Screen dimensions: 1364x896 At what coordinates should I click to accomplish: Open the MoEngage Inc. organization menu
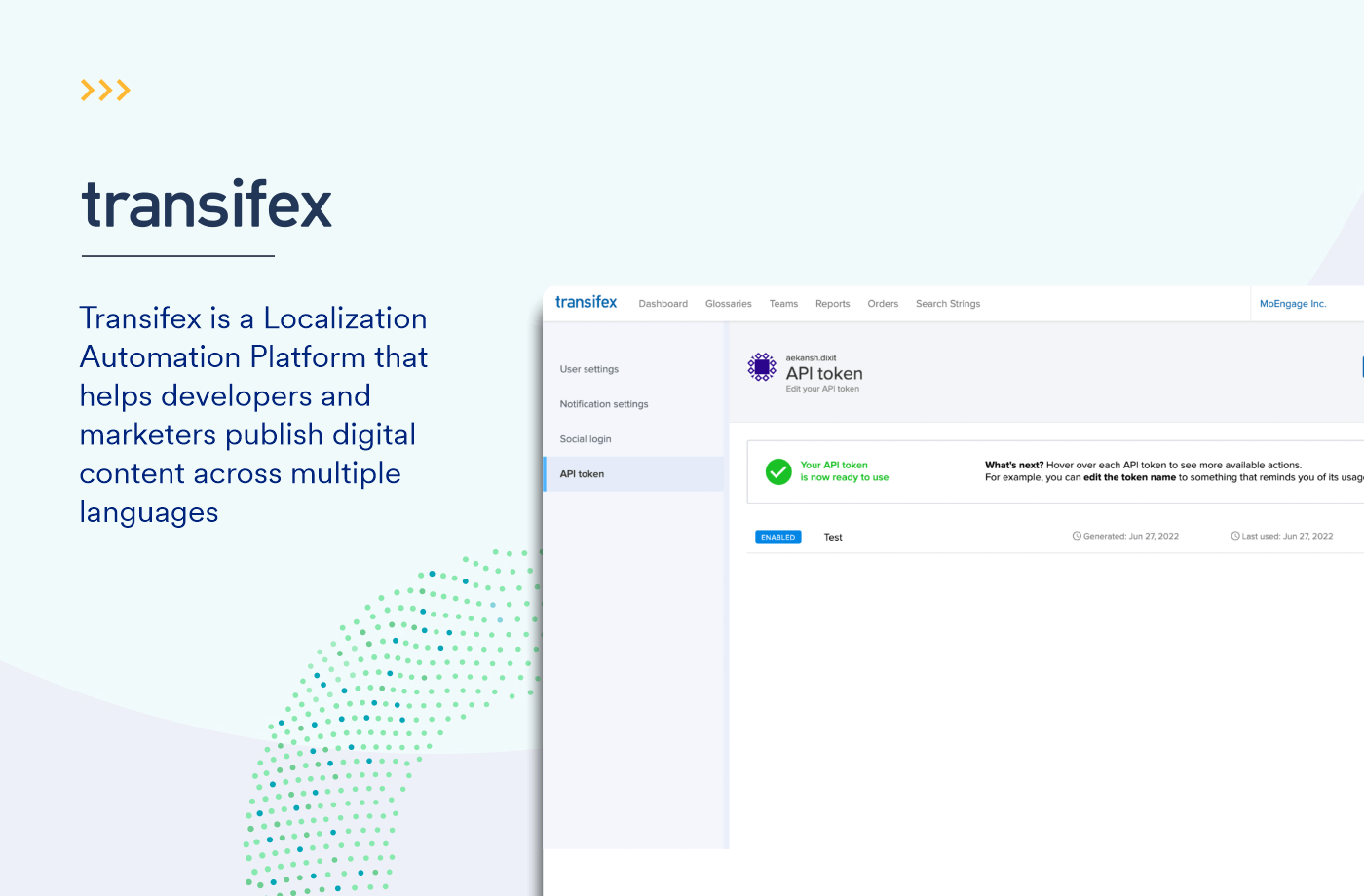click(x=1293, y=304)
